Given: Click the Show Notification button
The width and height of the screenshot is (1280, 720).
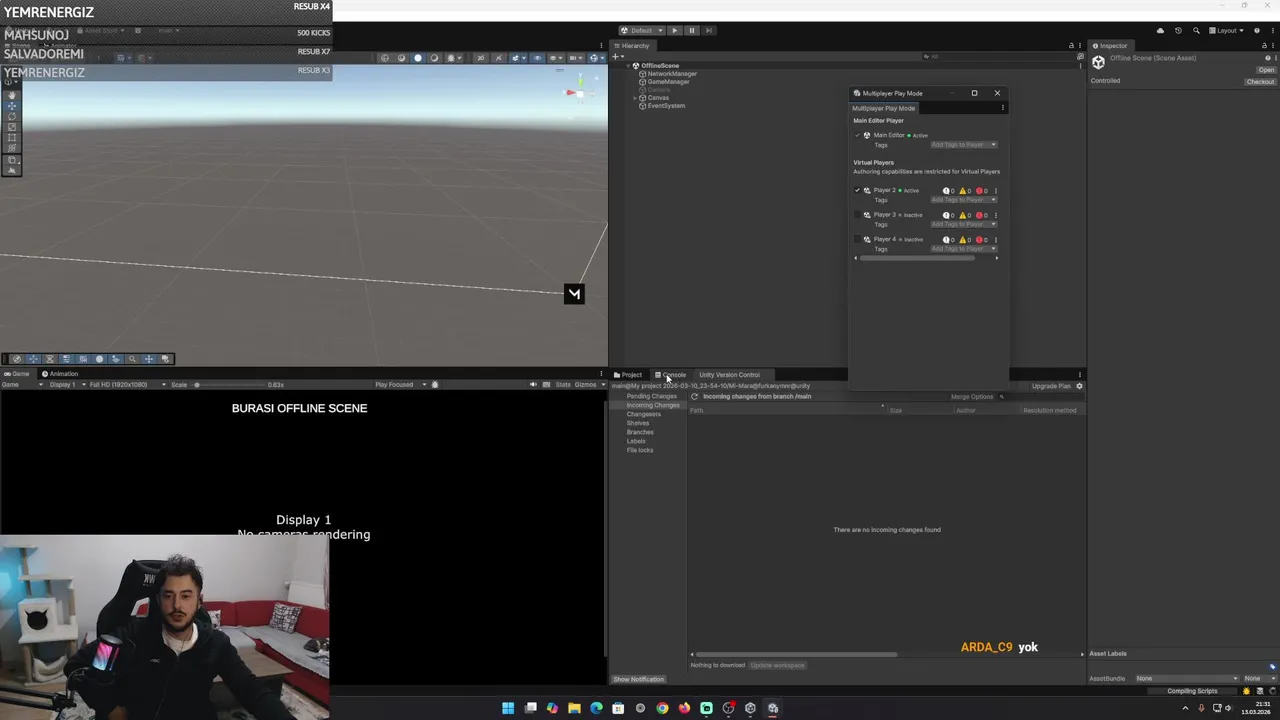Looking at the screenshot, I should click(x=639, y=679).
